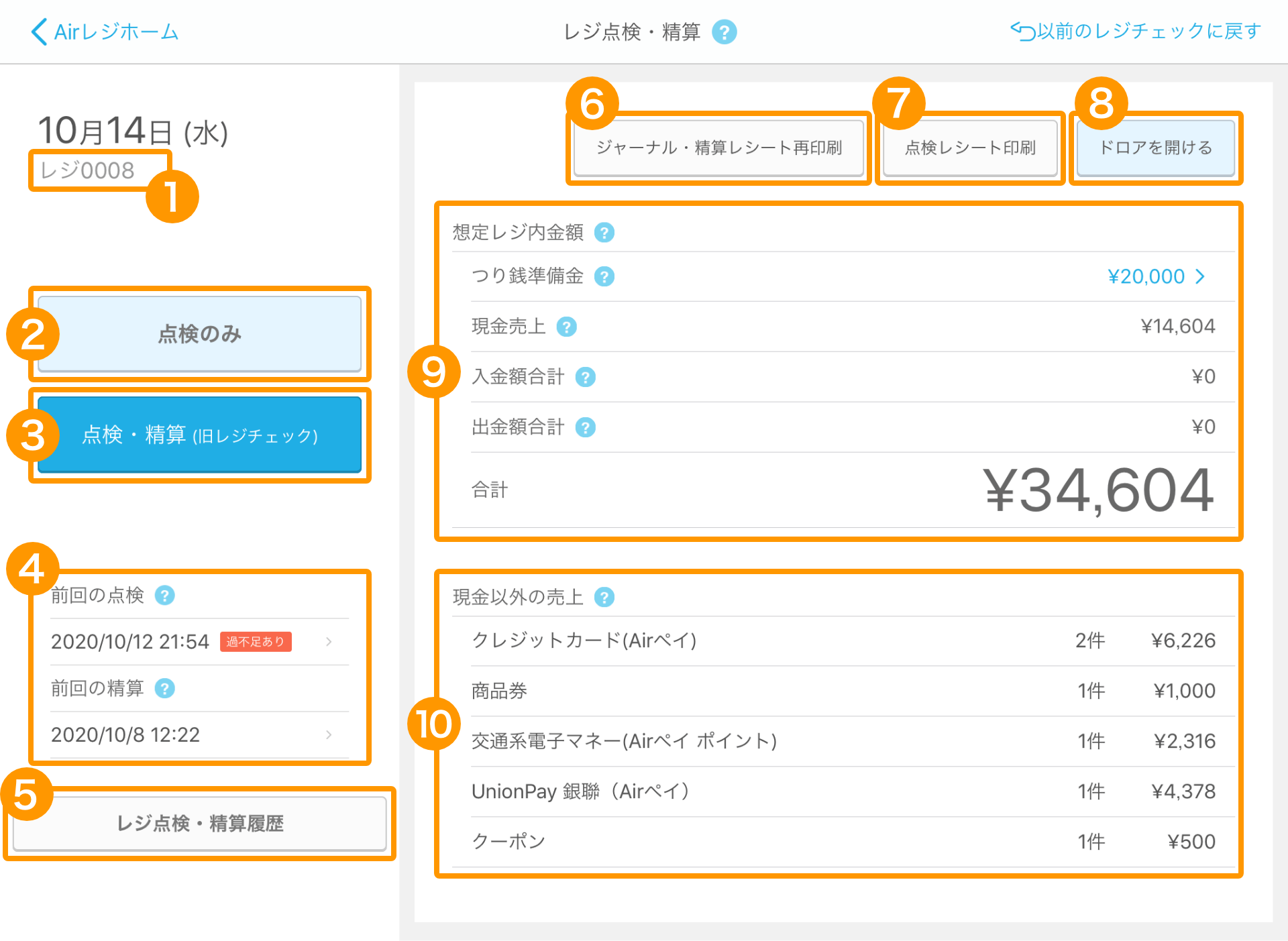
Task: Show help for 出金額合計
Action: [586, 427]
